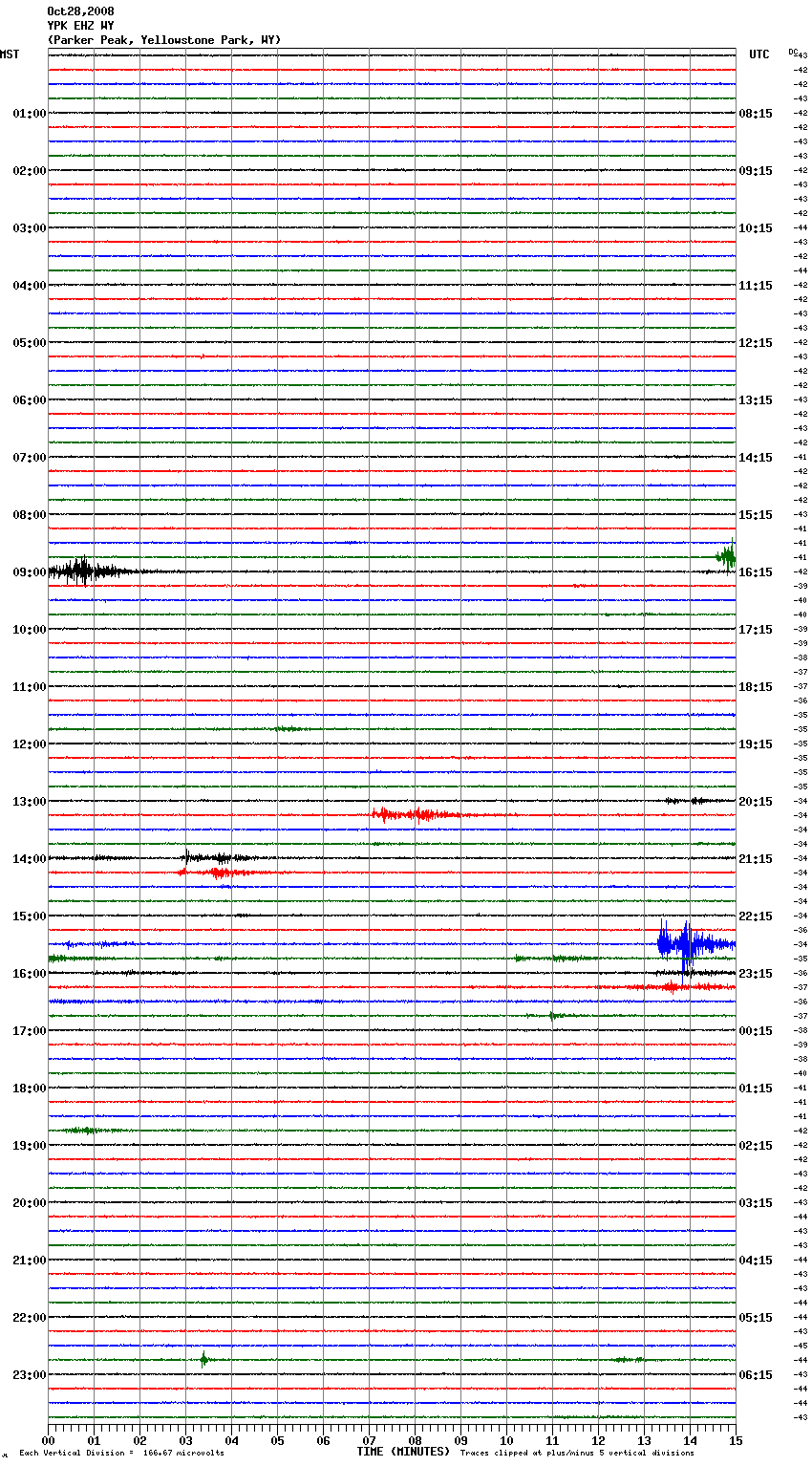
Task: Click the "16:15" UTC row label
Action: [x=756, y=572]
